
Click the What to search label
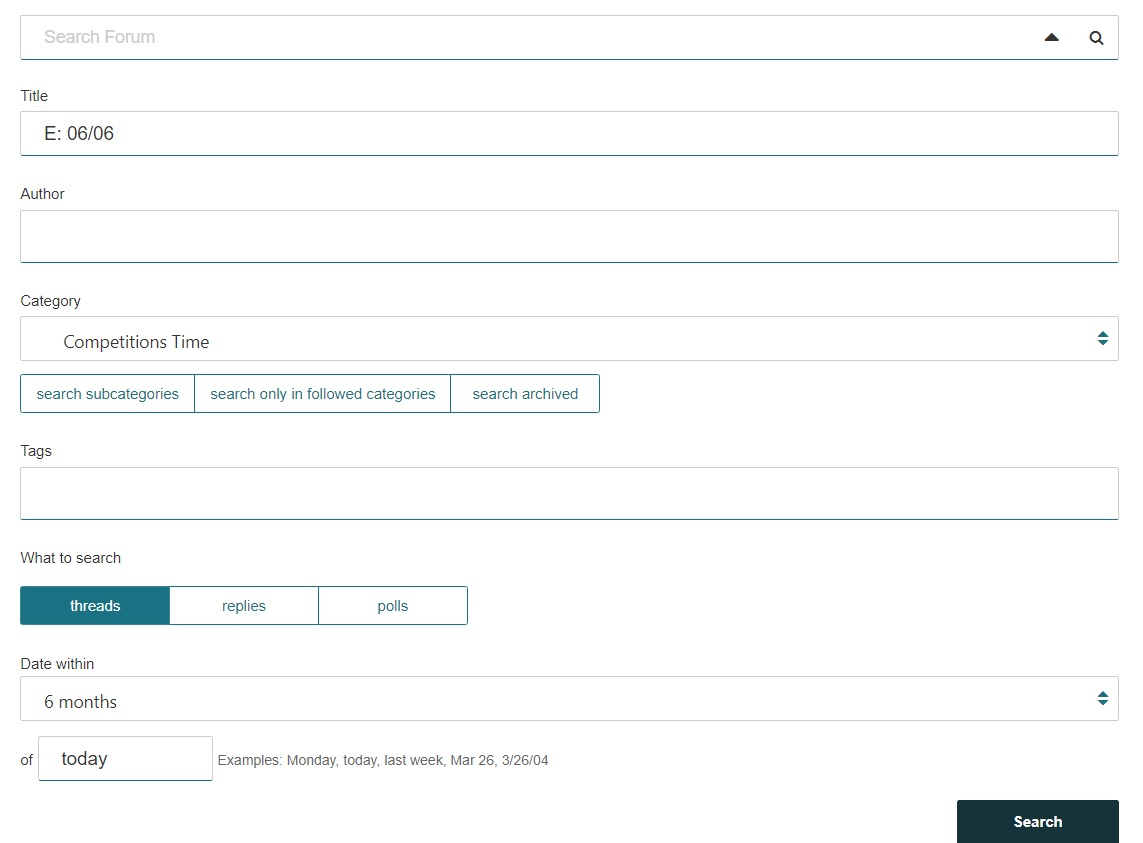tap(71, 558)
